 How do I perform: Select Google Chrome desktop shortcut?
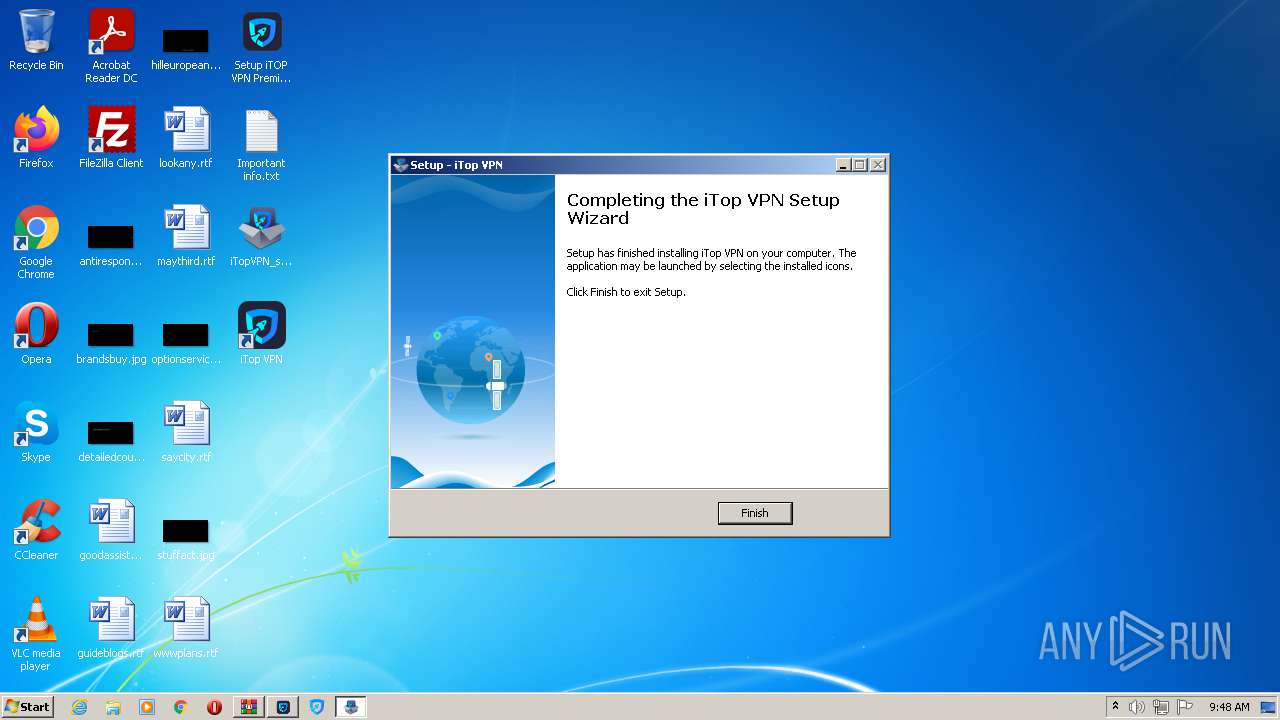pyautogui.click(x=36, y=242)
